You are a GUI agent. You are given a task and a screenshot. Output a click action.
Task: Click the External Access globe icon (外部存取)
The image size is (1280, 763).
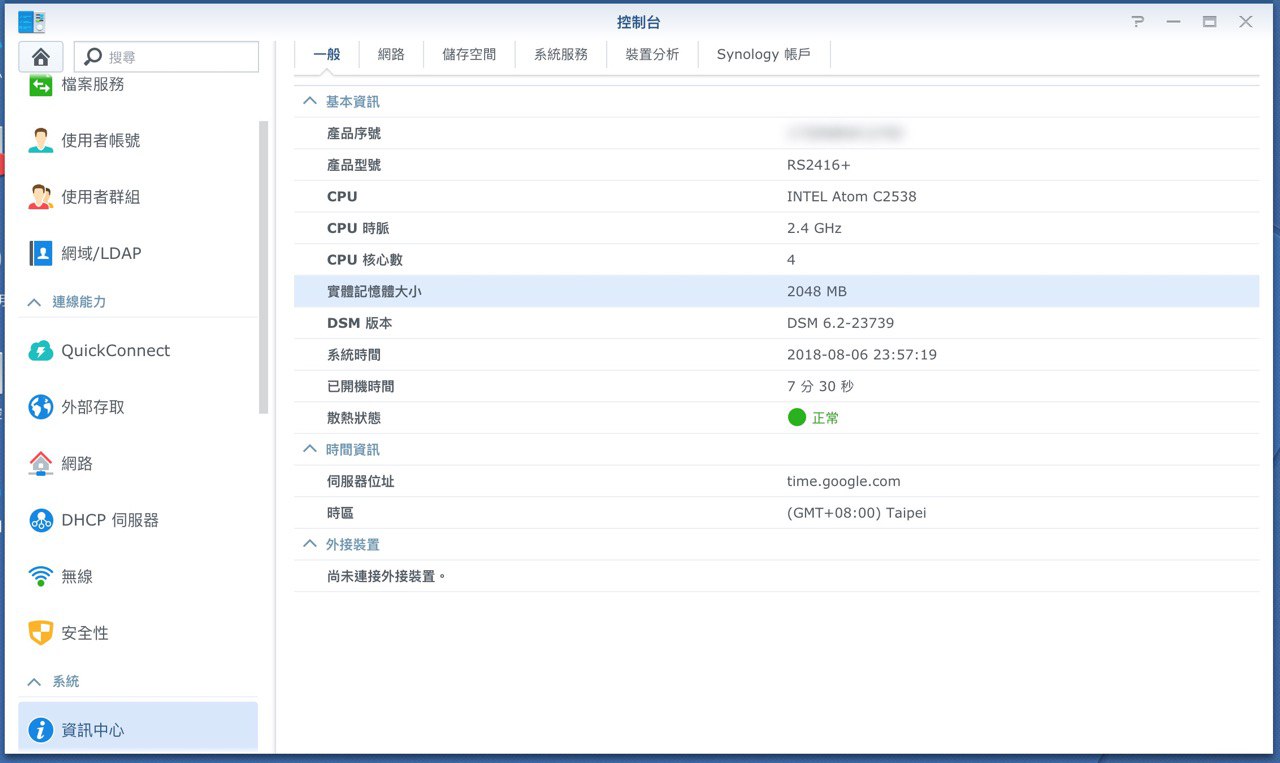tap(41, 407)
